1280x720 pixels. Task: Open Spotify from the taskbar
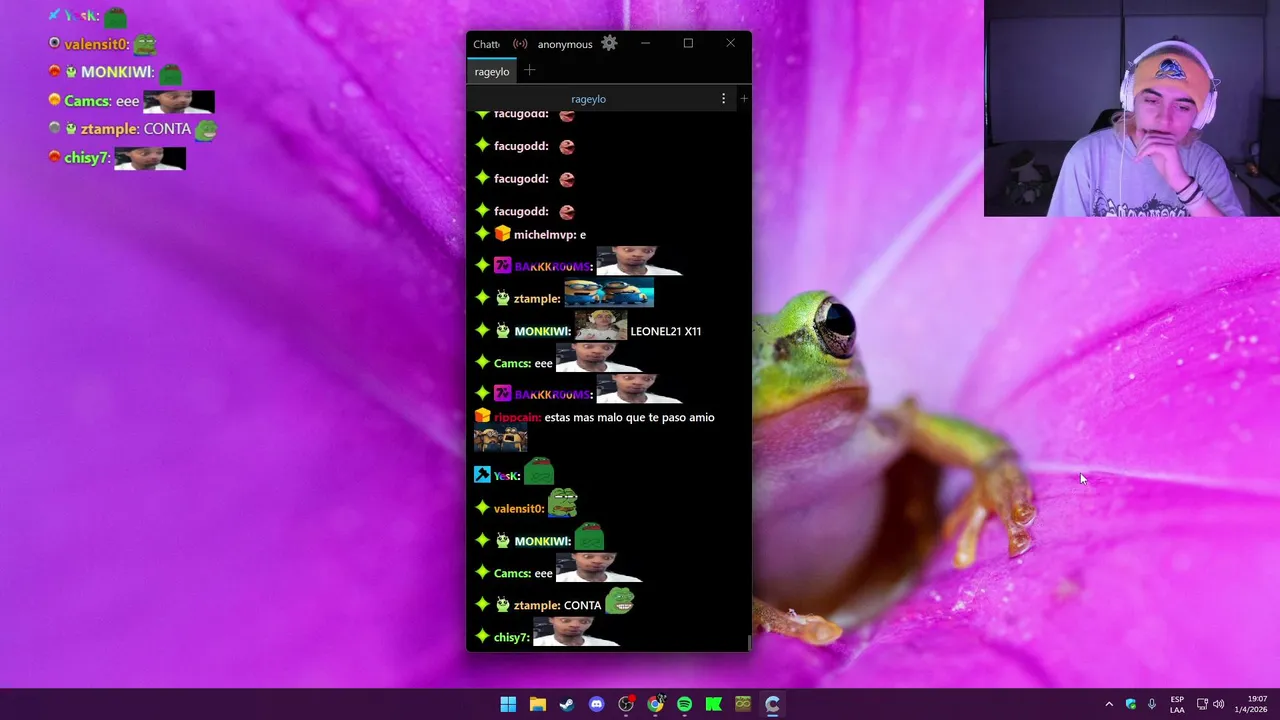point(684,704)
